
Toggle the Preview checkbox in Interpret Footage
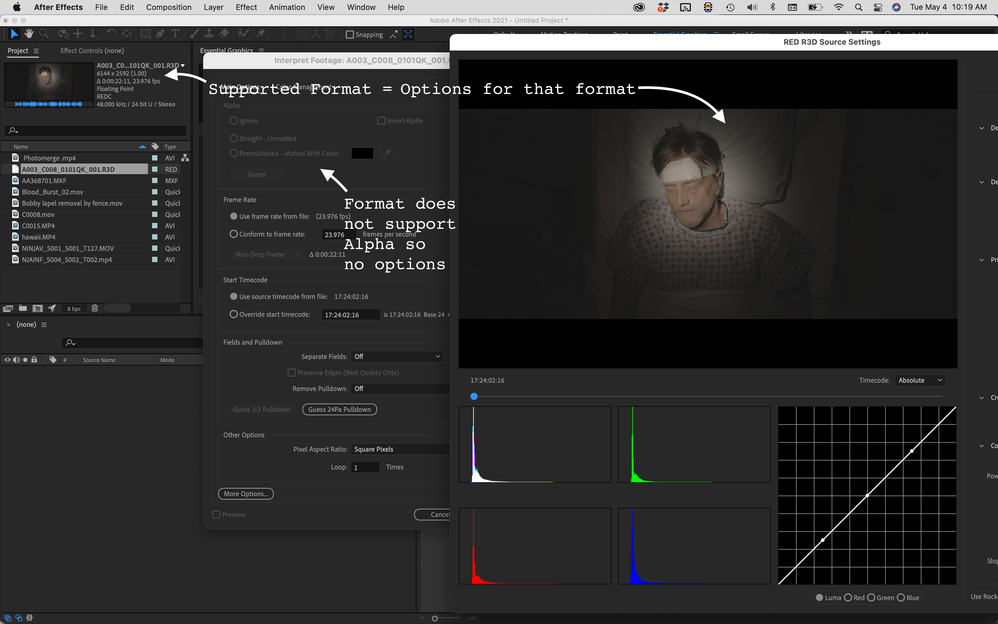(x=216, y=514)
